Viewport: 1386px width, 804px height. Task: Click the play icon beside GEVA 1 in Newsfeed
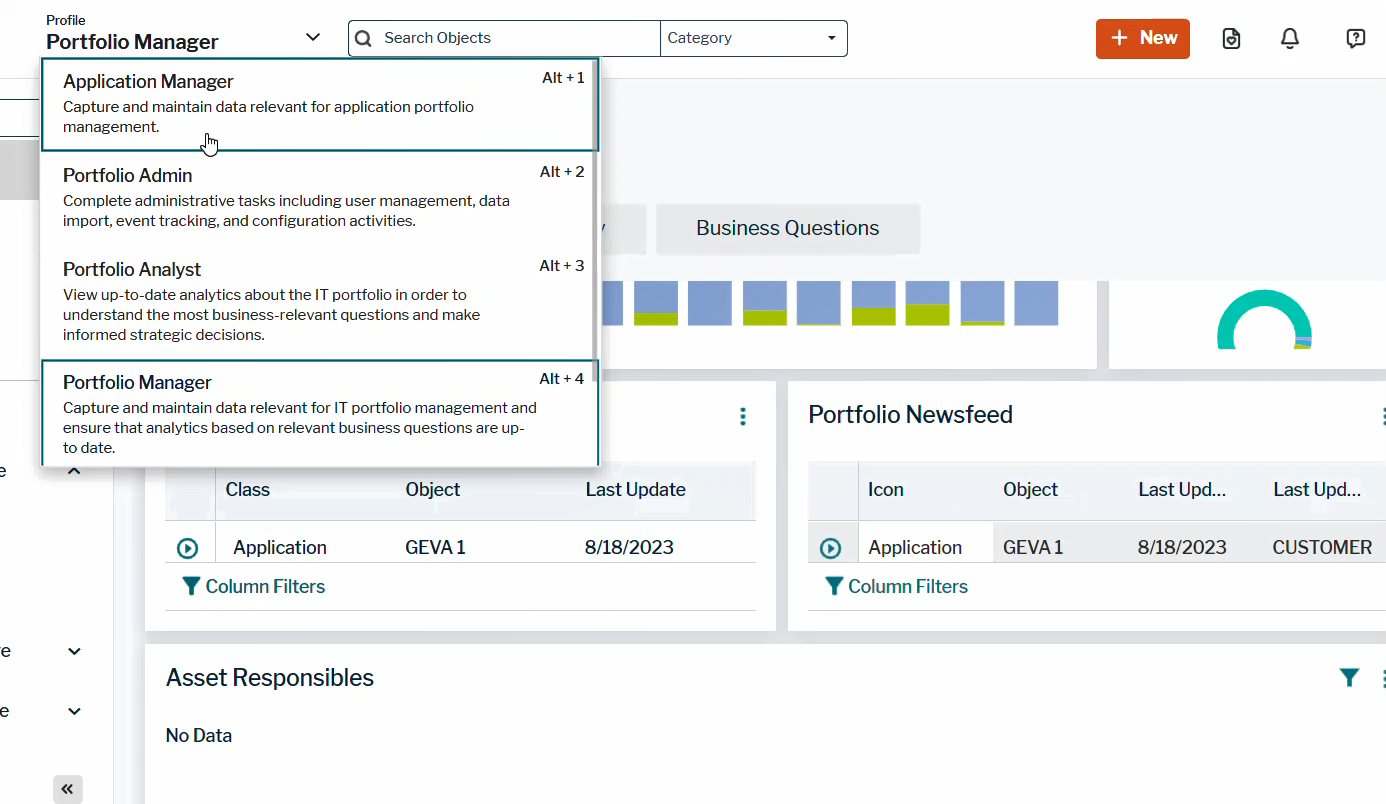832,547
